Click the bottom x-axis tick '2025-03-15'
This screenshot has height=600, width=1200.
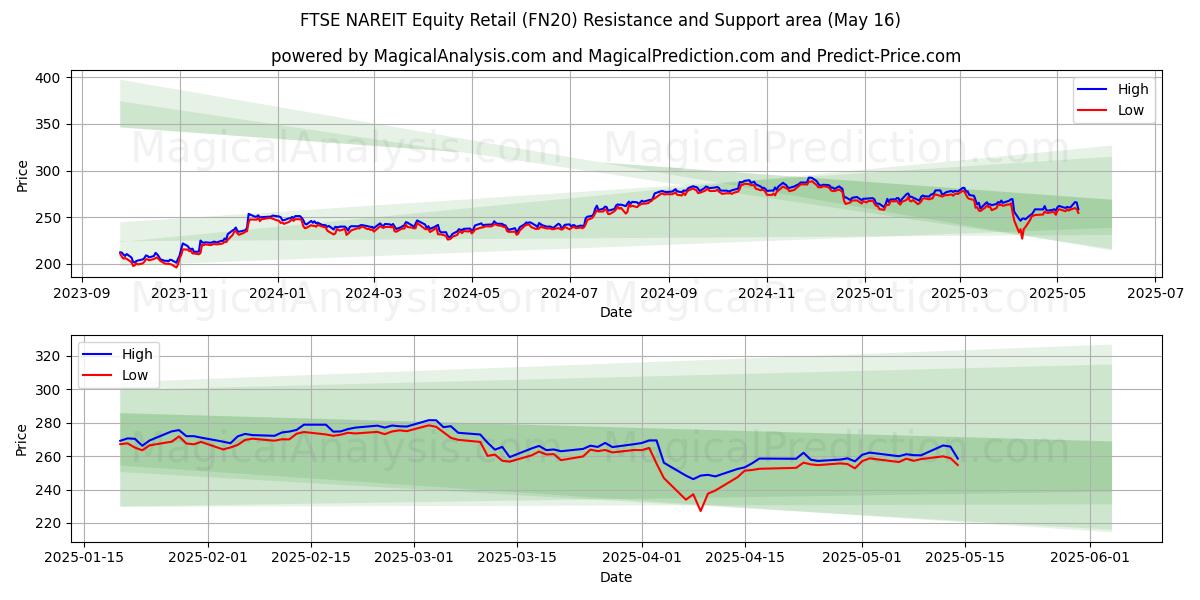[x=517, y=558]
